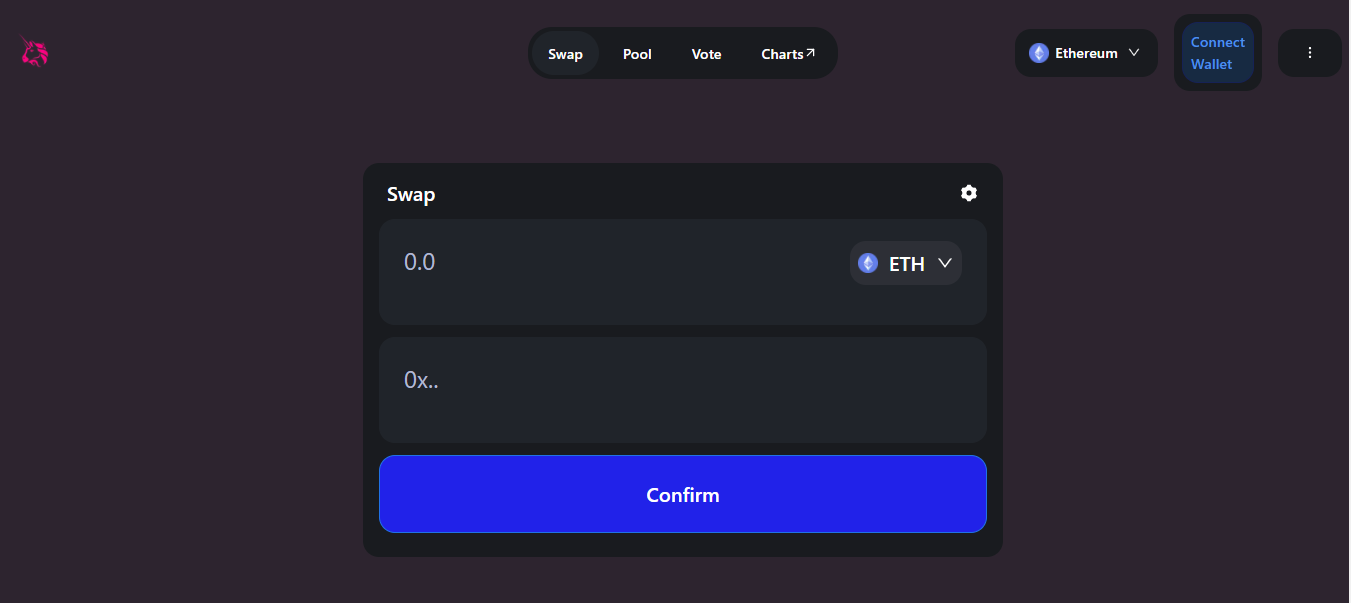Click the Connect Wallet button

point(1218,53)
